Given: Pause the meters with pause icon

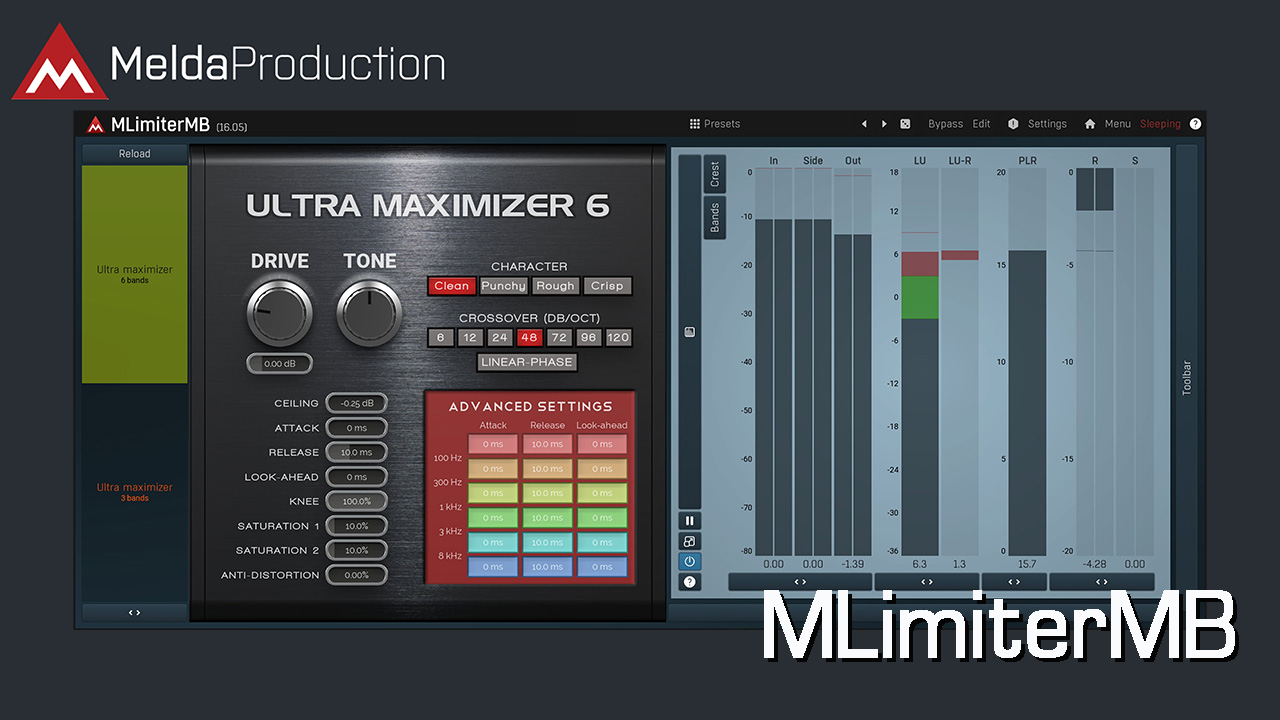Looking at the screenshot, I should tap(690, 521).
